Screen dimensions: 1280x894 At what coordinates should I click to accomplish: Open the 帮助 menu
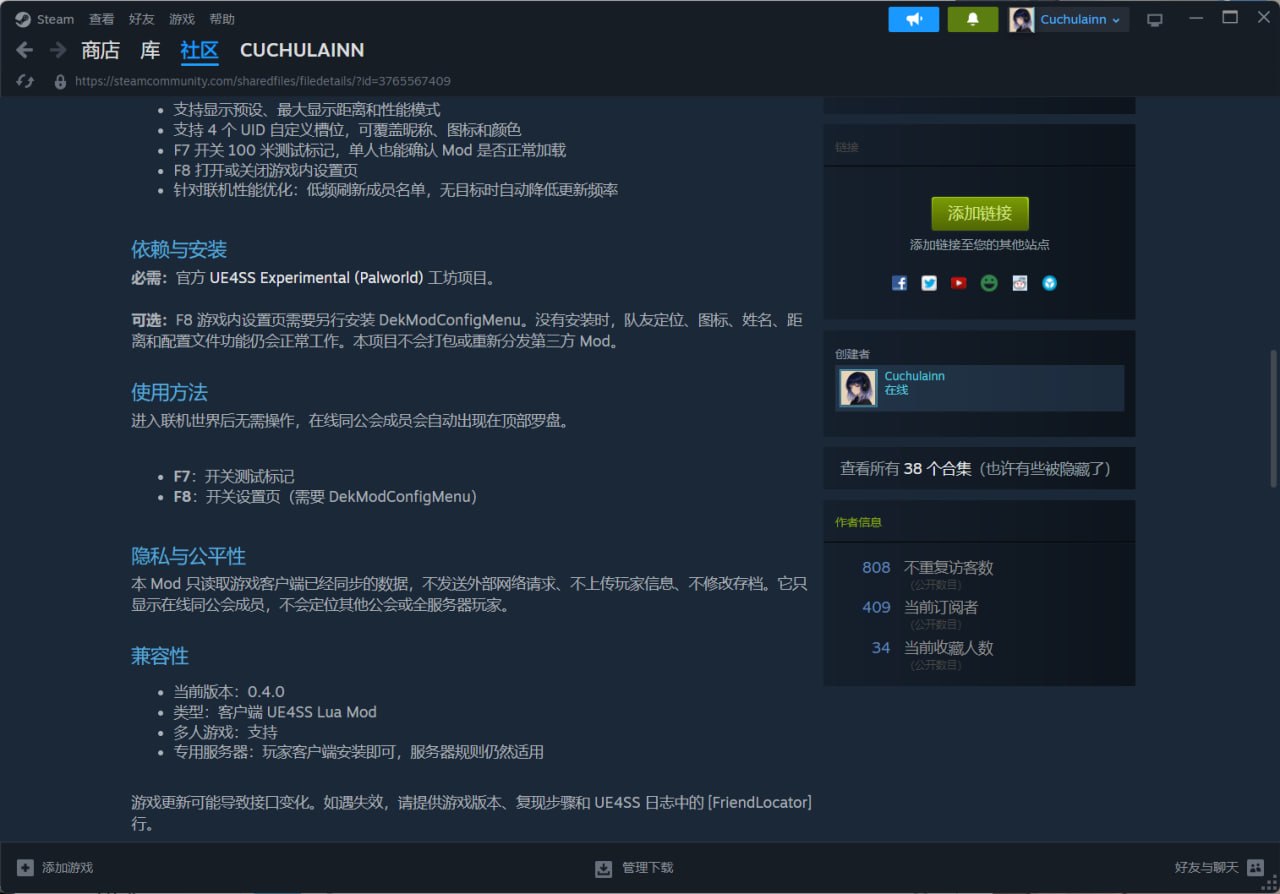222,19
